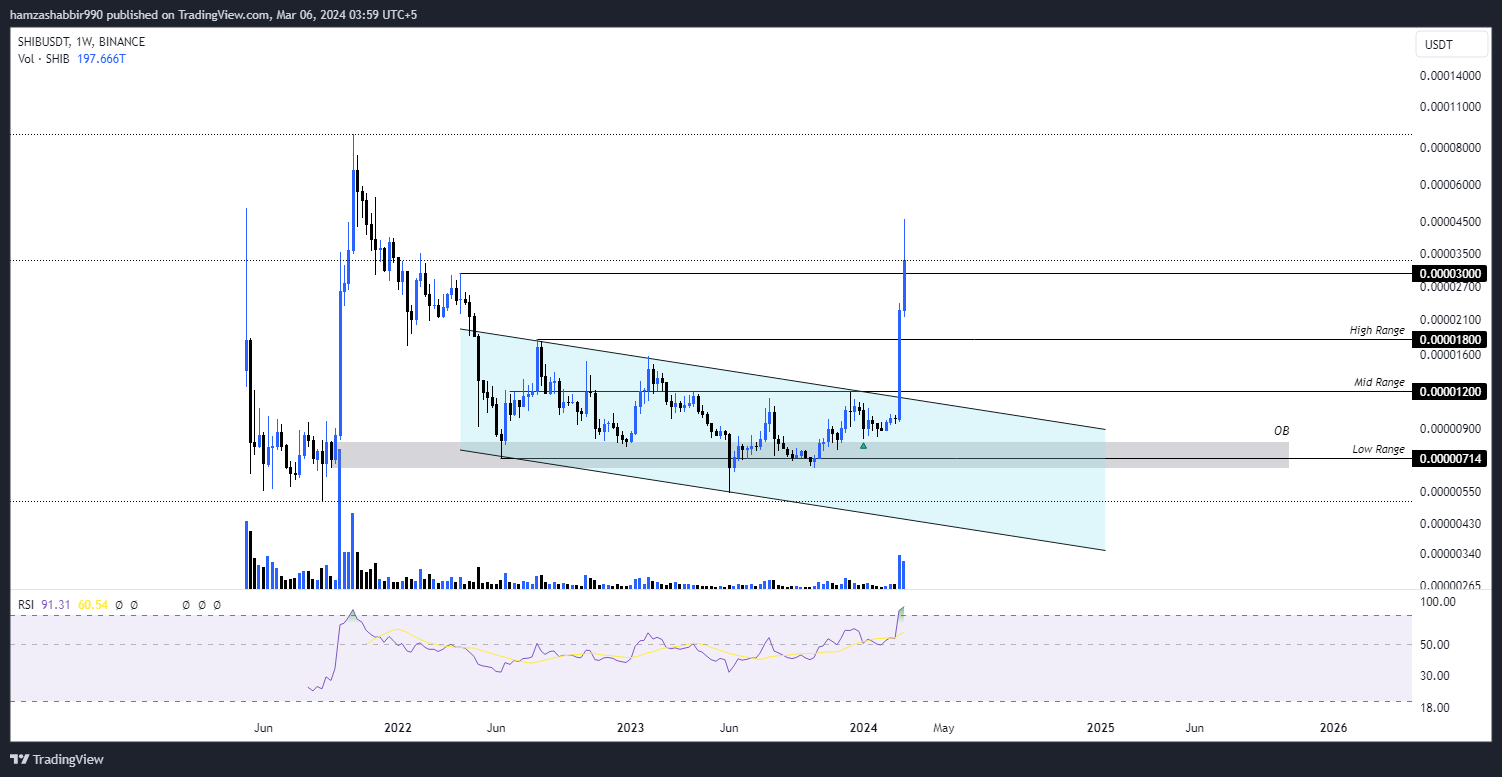Click the 0.00006000 price axis tick
Screen dimensions: 1502x777
point(1450,185)
